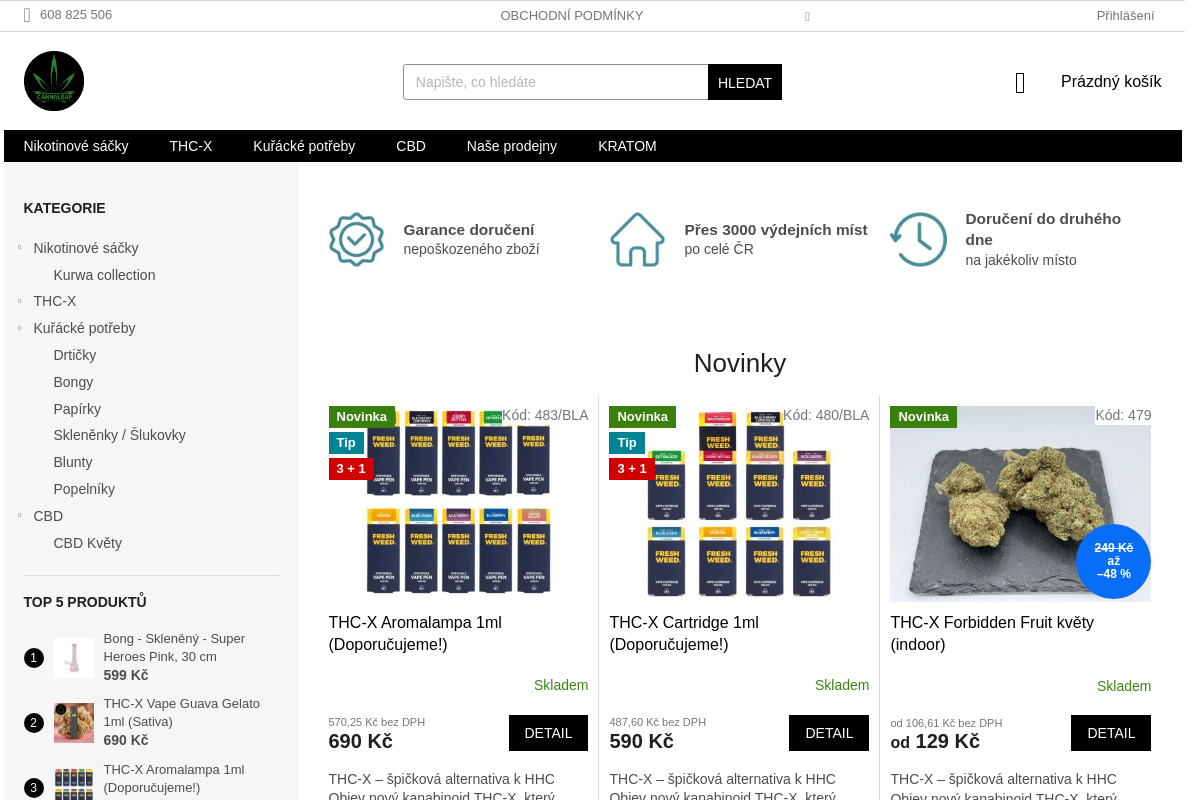
Task: Open Forbidden Fruit květy product photo
Action: click(x=1021, y=504)
